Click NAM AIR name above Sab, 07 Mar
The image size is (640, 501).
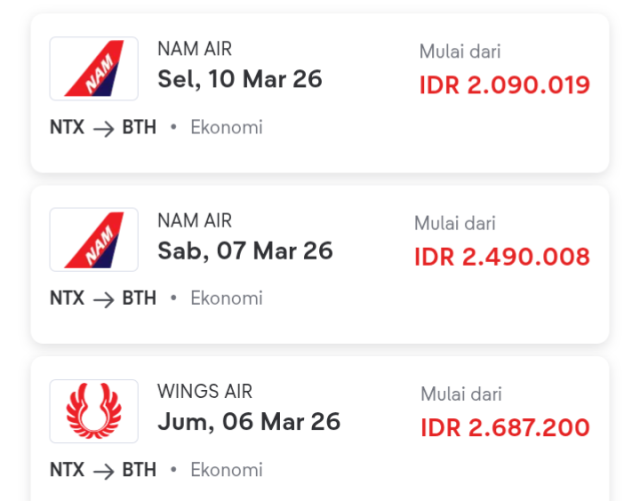(195, 220)
